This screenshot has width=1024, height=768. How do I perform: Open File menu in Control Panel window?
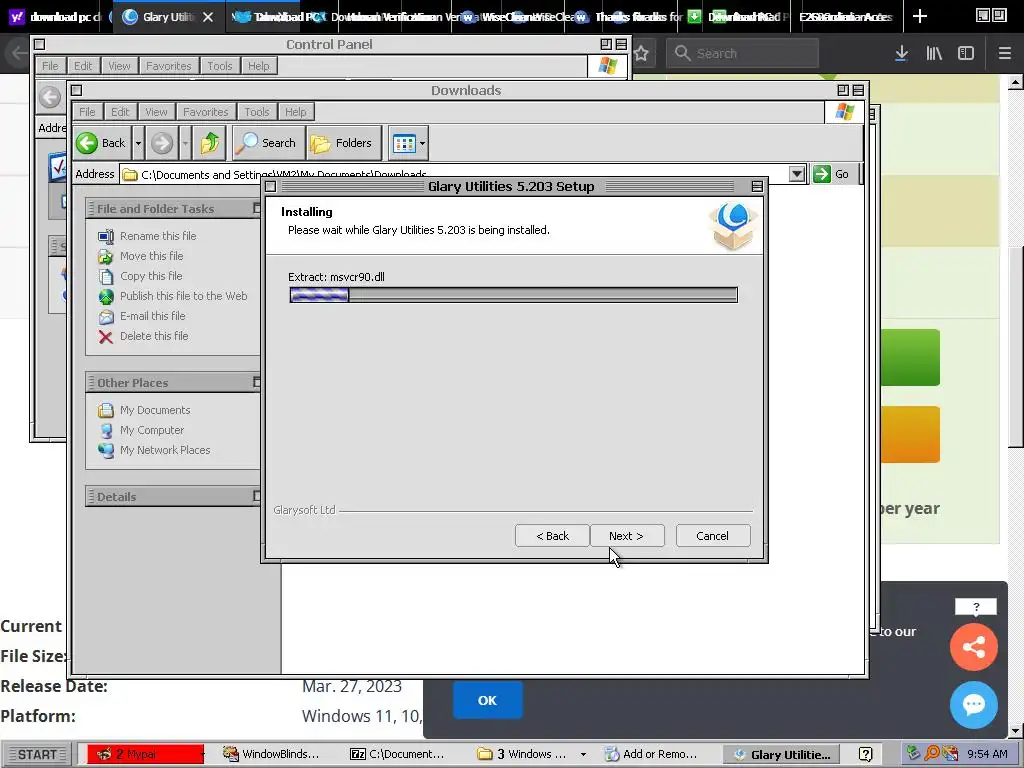(50, 66)
